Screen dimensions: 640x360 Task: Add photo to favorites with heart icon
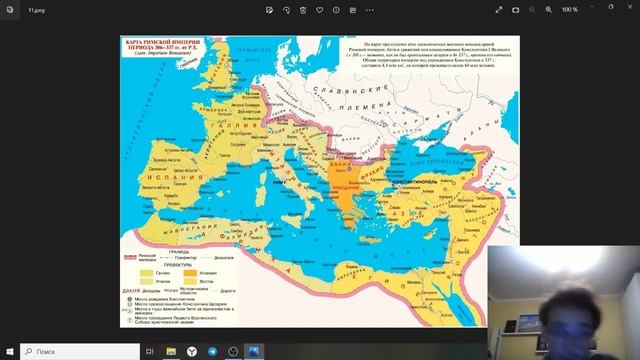coord(320,10)
